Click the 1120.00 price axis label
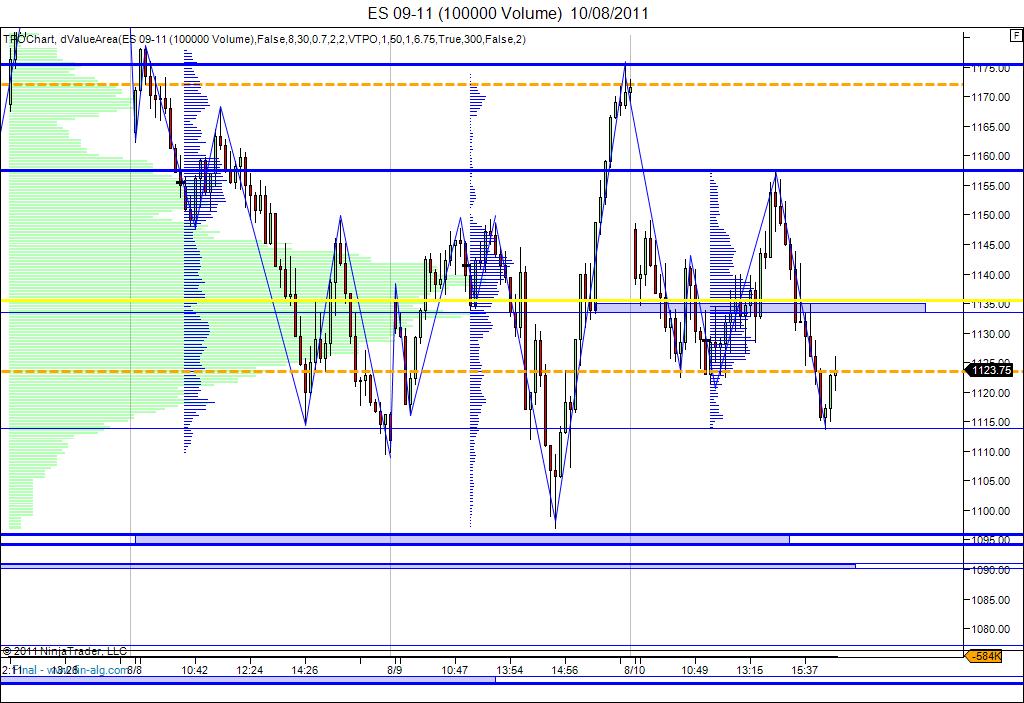The height and width of the screenshot is (703, 1024). pyautogui.click(x=991, y=393)
